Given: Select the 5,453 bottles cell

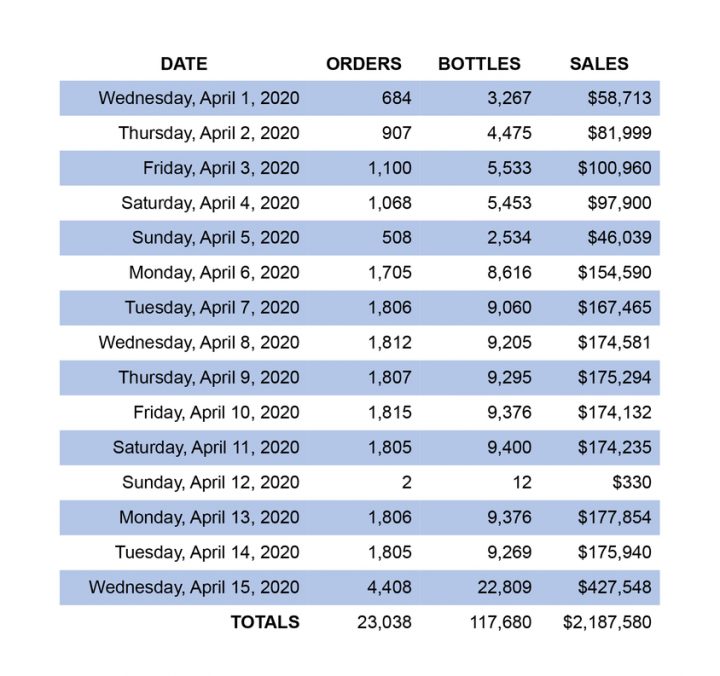Looking at the screenshot, I should pos(509,203).
